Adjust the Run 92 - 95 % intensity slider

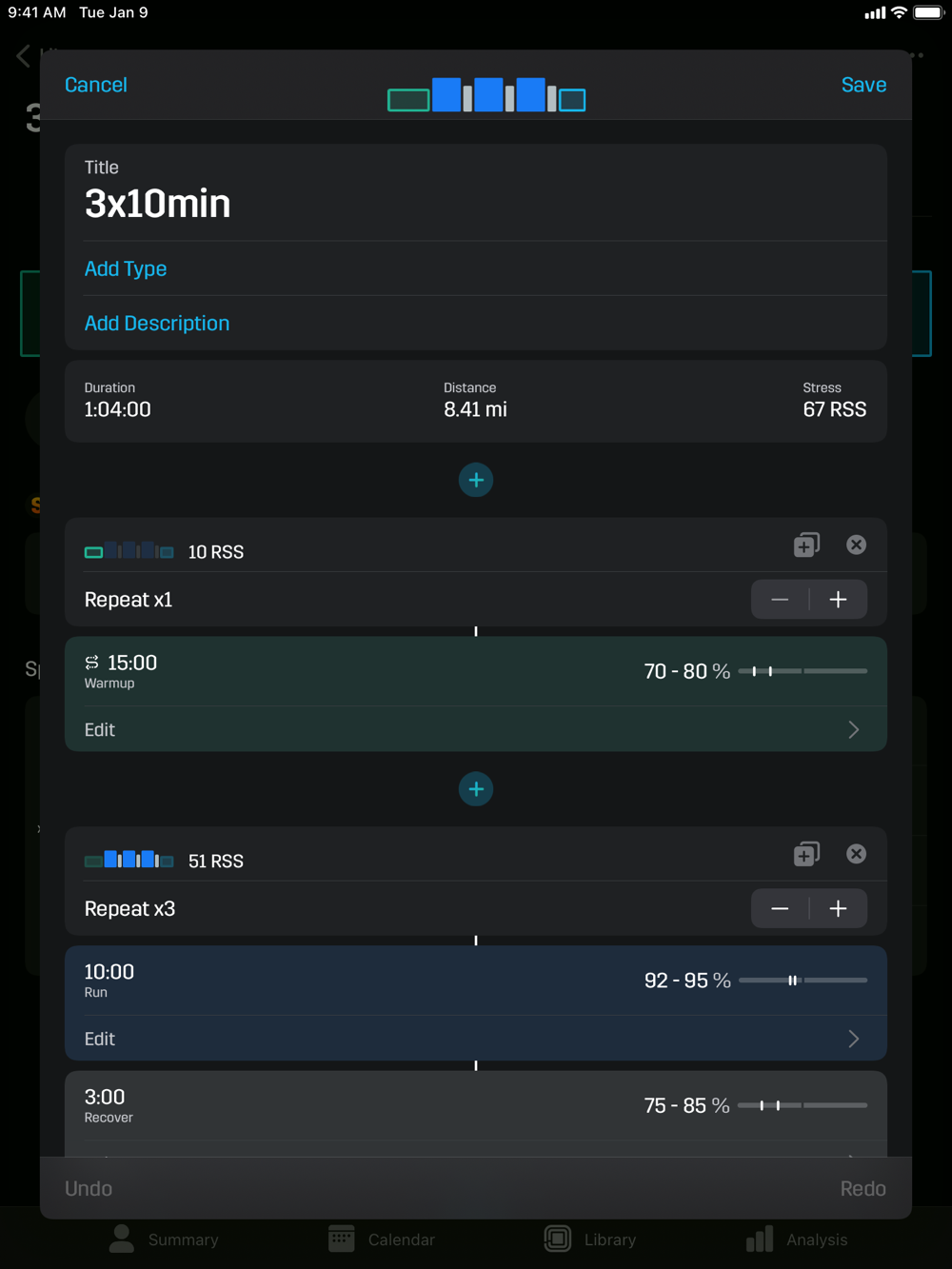click(x=803, y=980)
